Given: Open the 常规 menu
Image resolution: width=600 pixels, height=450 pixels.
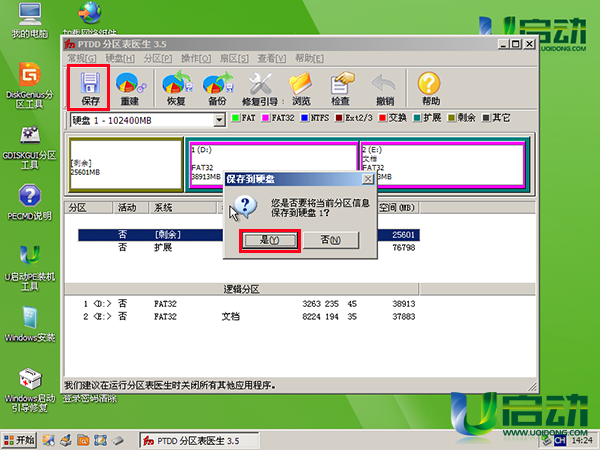Looking at the screenshot, I should [x=82, y=59].
